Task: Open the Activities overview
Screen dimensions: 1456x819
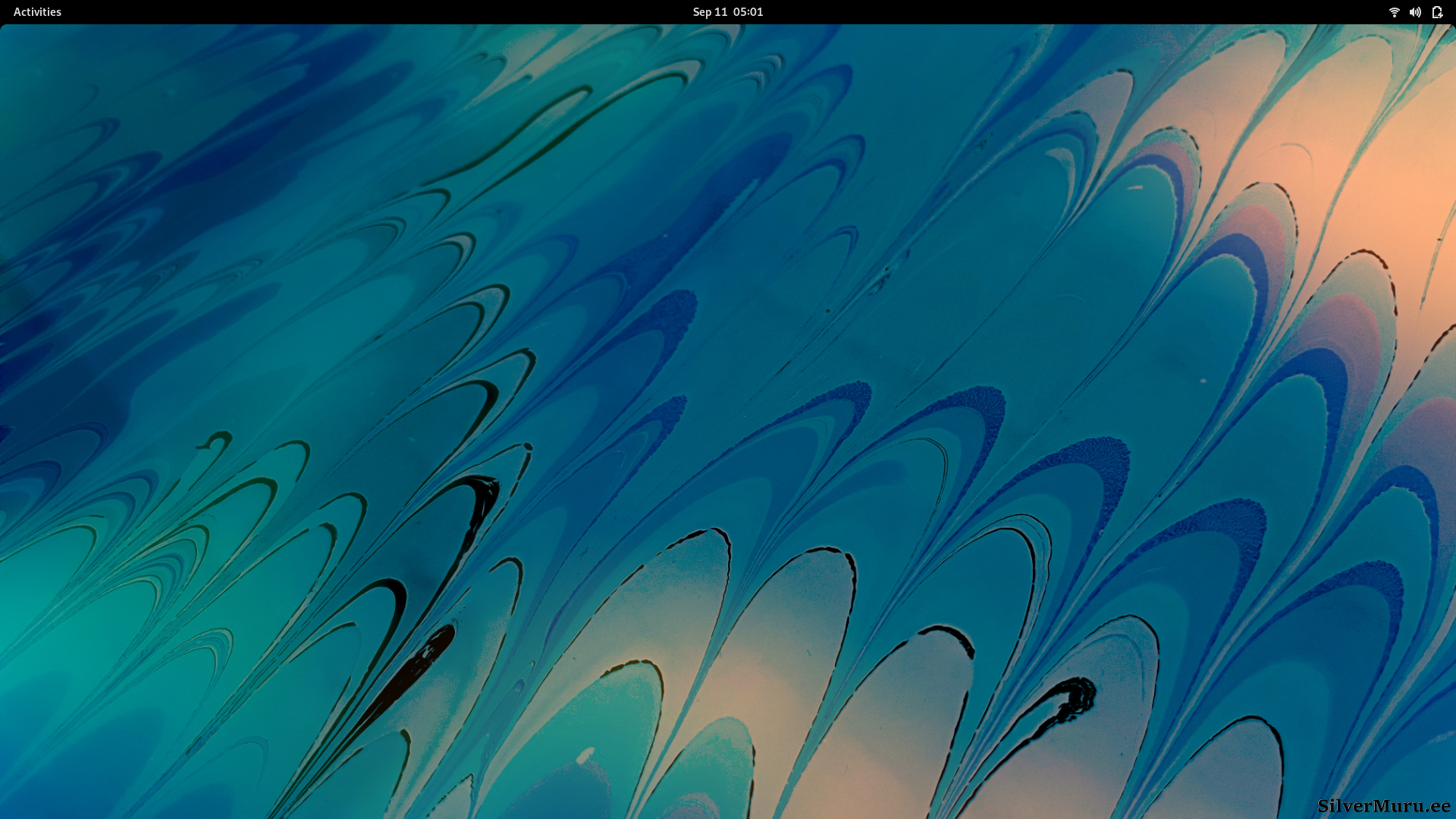Action: point(37,12)
